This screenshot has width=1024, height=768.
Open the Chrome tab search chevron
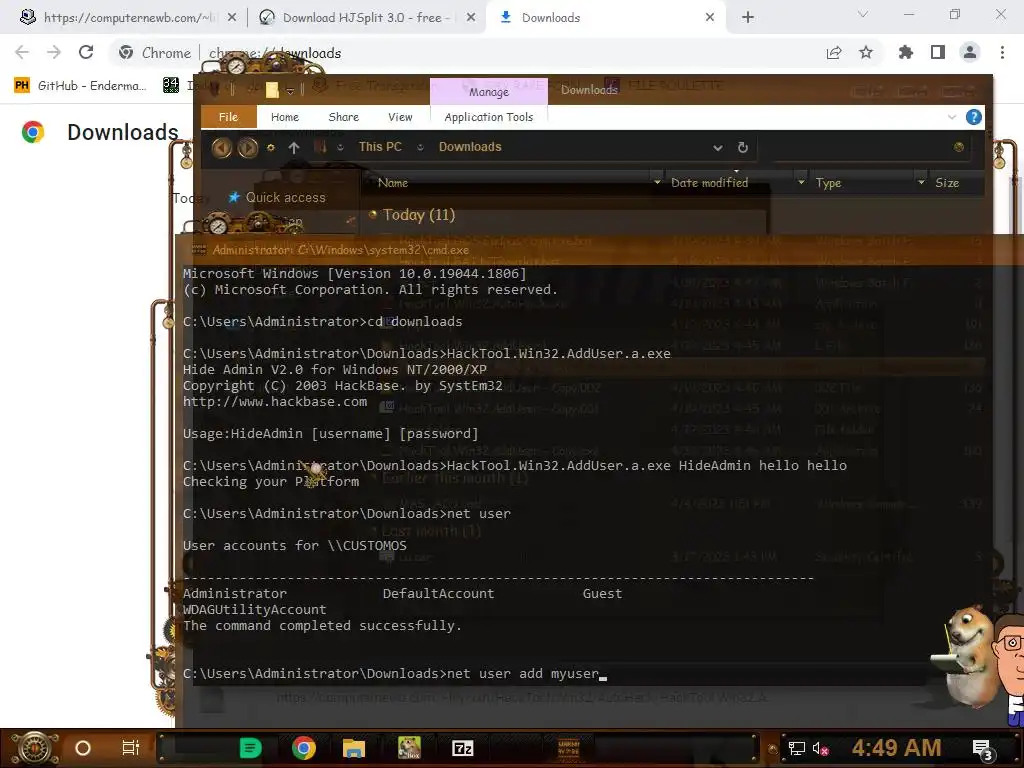pos(863,14)
